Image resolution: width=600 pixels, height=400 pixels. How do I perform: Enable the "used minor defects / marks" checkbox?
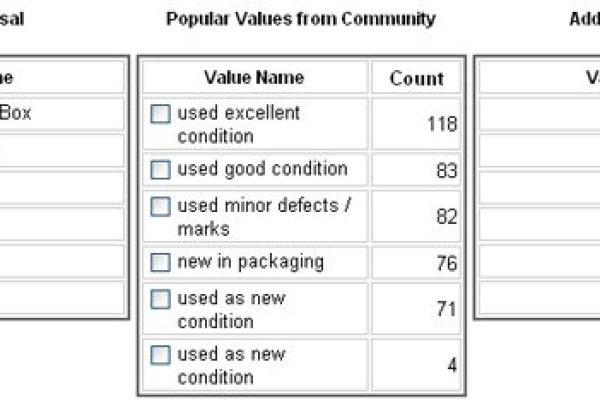click(x=160, y=206)
